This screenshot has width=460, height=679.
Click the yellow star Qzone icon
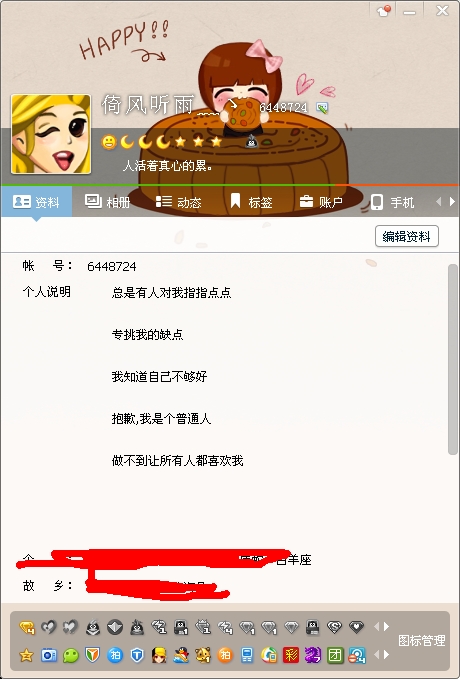[26, 655]
